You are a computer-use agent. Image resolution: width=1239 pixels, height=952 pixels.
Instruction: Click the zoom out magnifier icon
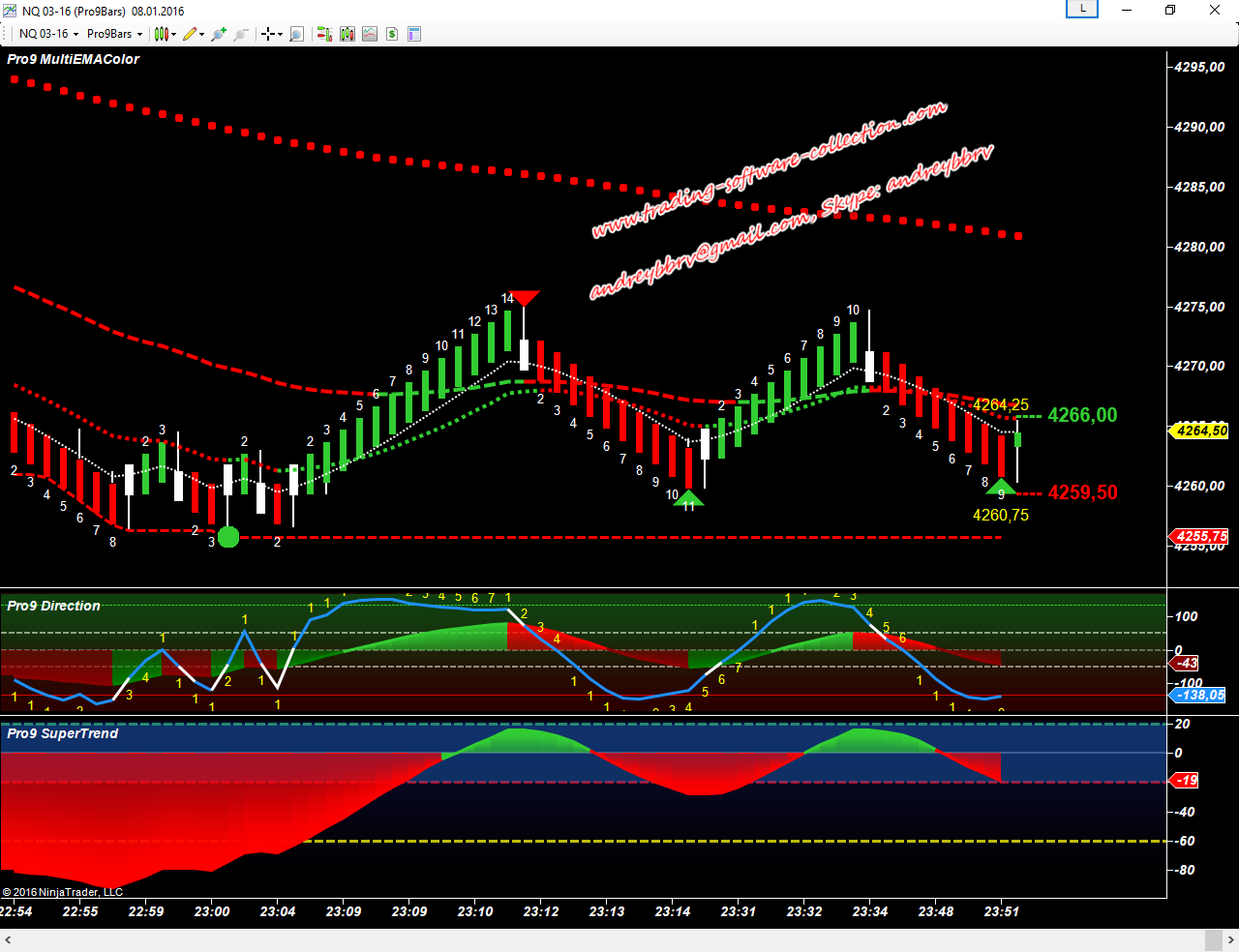pyautogui.click(x=241, y=34)
